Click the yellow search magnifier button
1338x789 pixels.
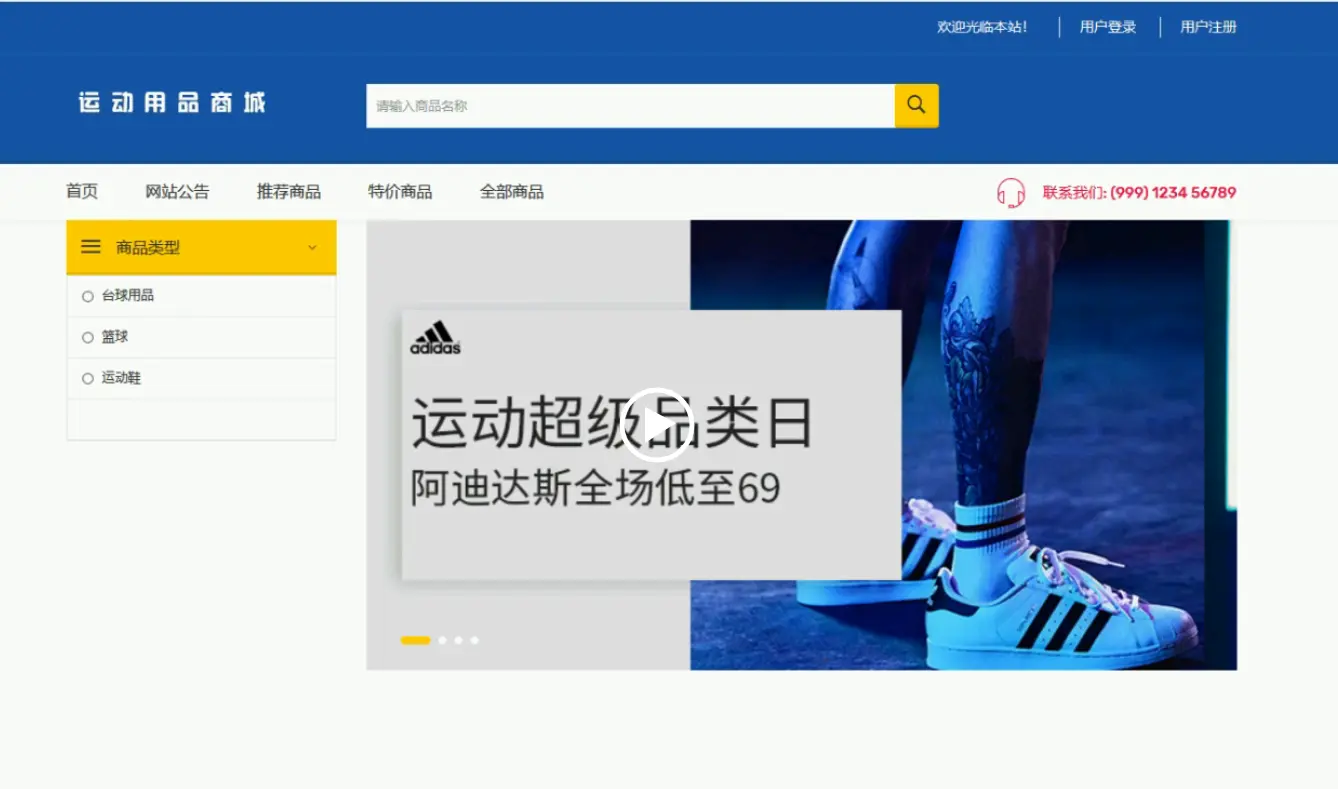coord(916,105)
